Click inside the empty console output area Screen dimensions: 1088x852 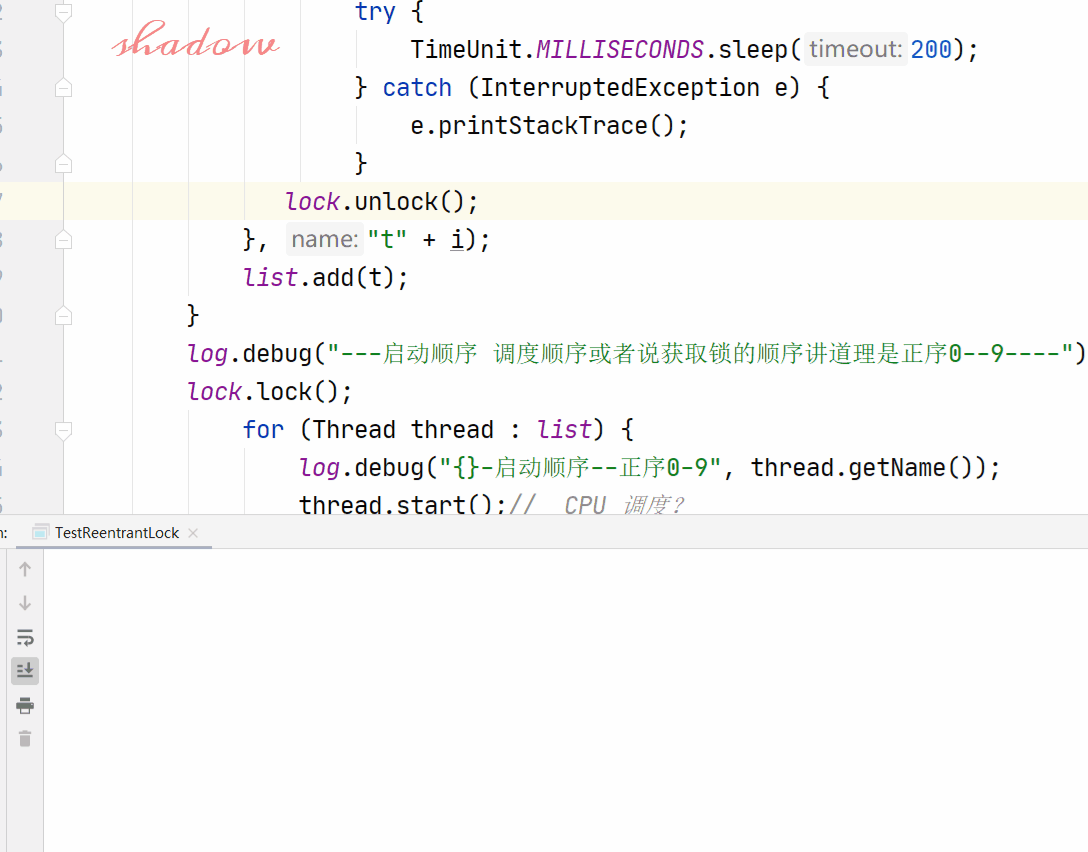pos(566,700)
